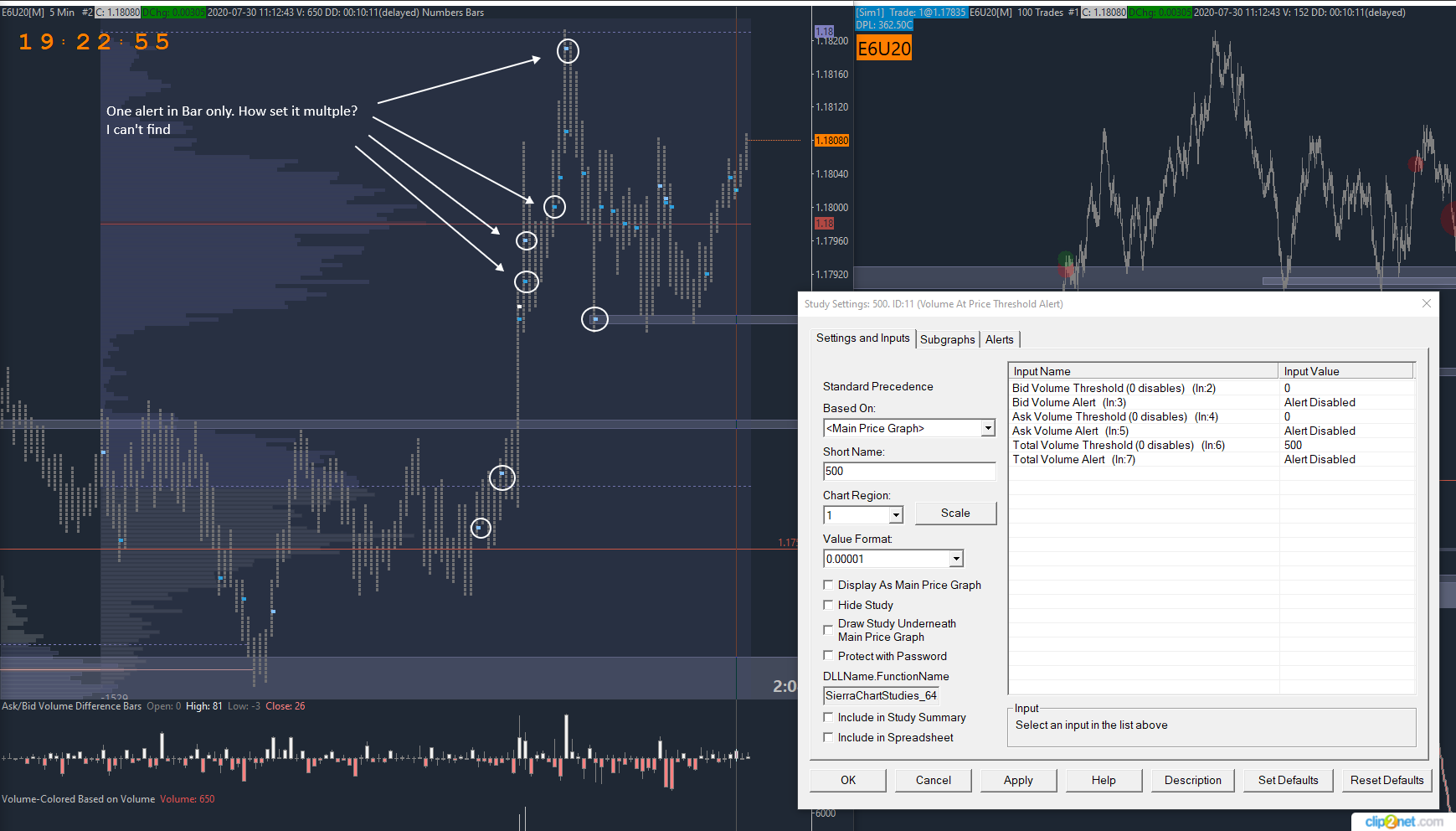This screenshot has height=831, width=1456.
Task: Close the Study Settings dialog
Action: click(x=1427, y=303)
